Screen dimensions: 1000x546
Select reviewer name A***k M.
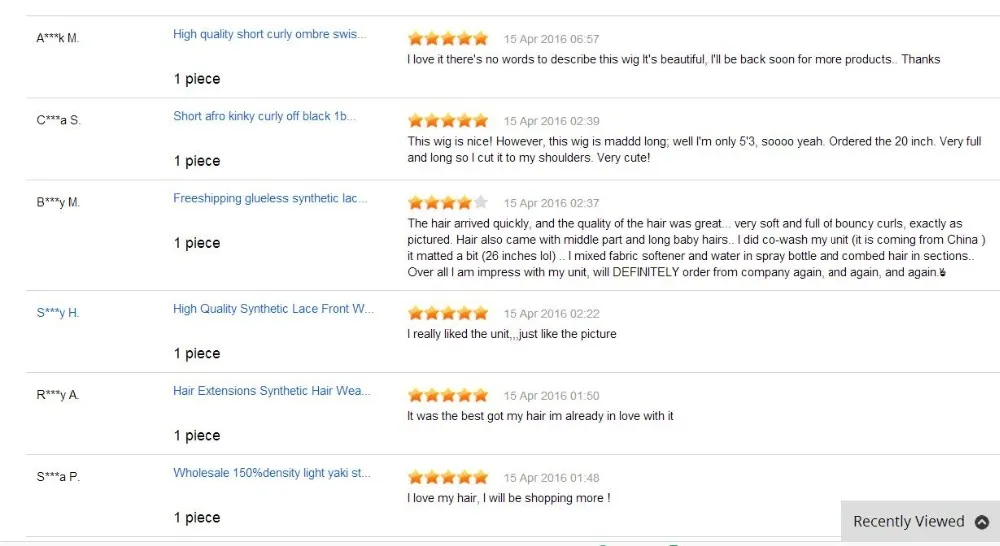tap(57, 38)
